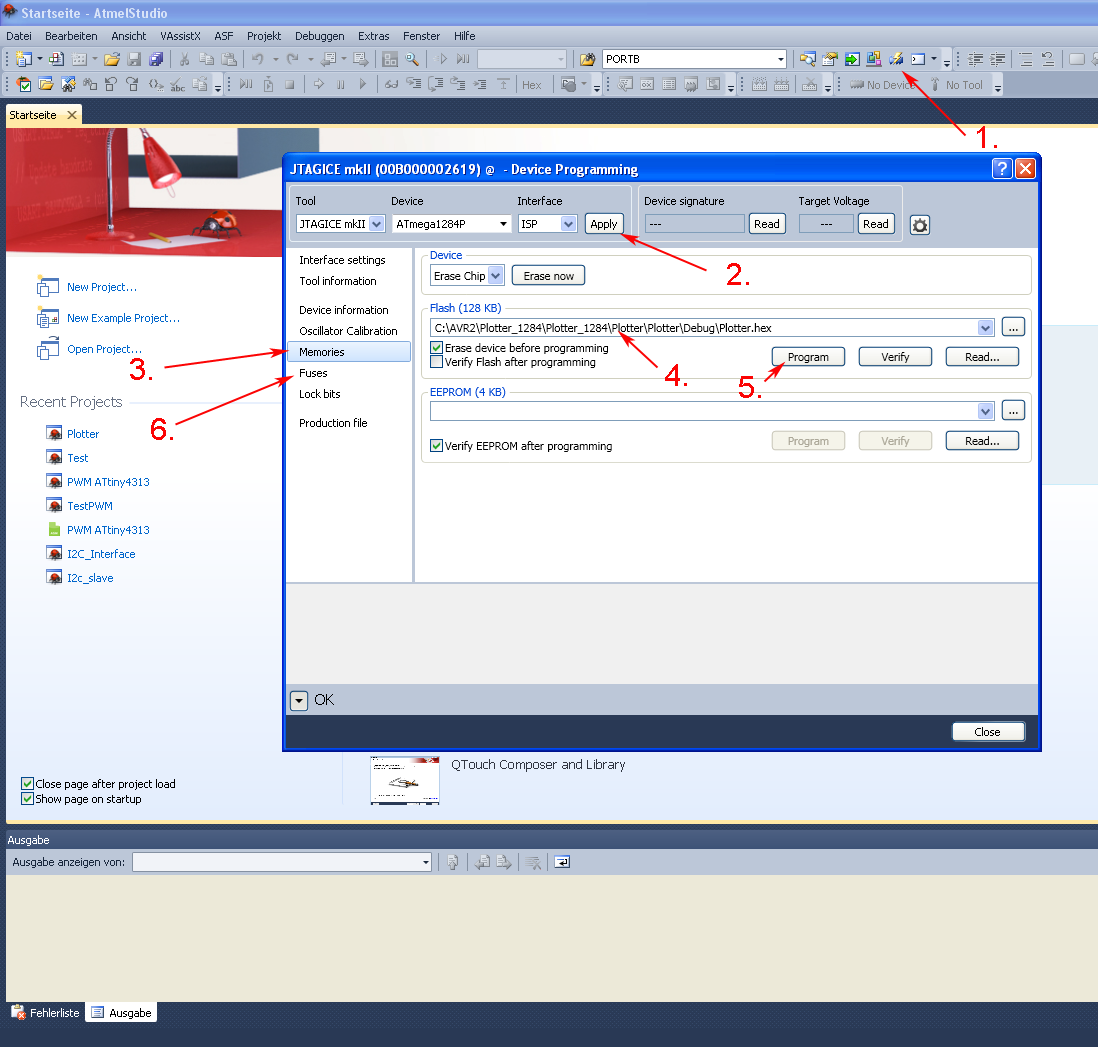Image resolution: width=1098 pixels, height=1047 pixels.
Task: Click the No Tool toolbar indicator
Action: [957, 85]
